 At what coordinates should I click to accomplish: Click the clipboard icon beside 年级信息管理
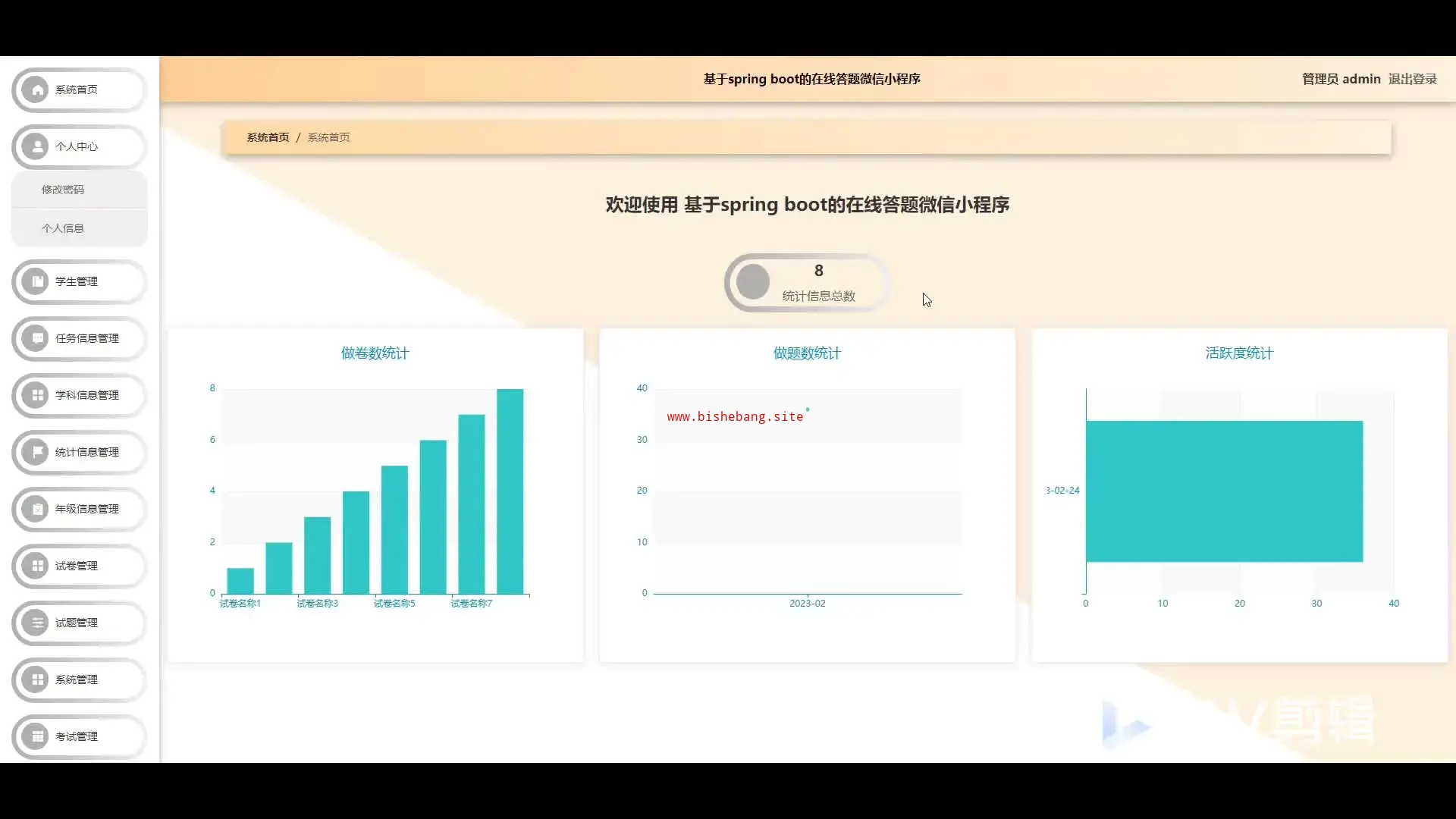tap(36, 509)
